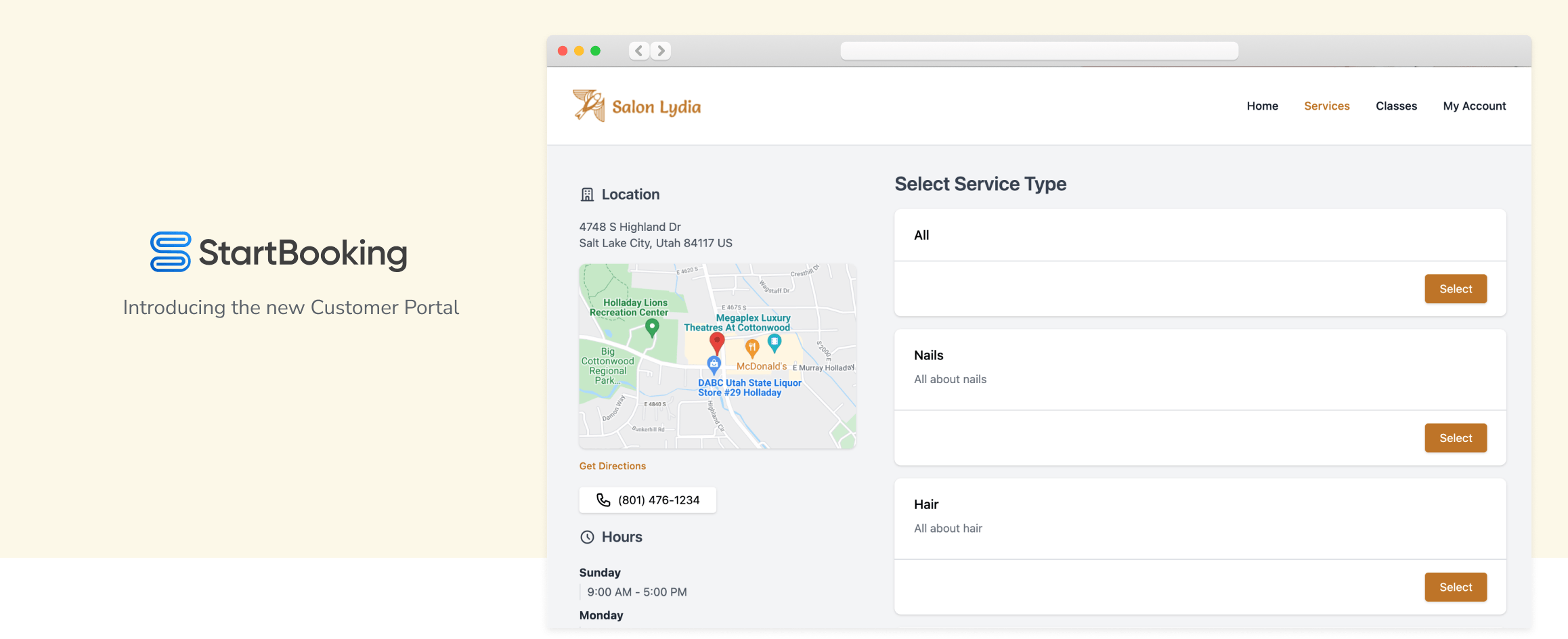
Task: Open the Classes nav item
Action: [1396, 106]
